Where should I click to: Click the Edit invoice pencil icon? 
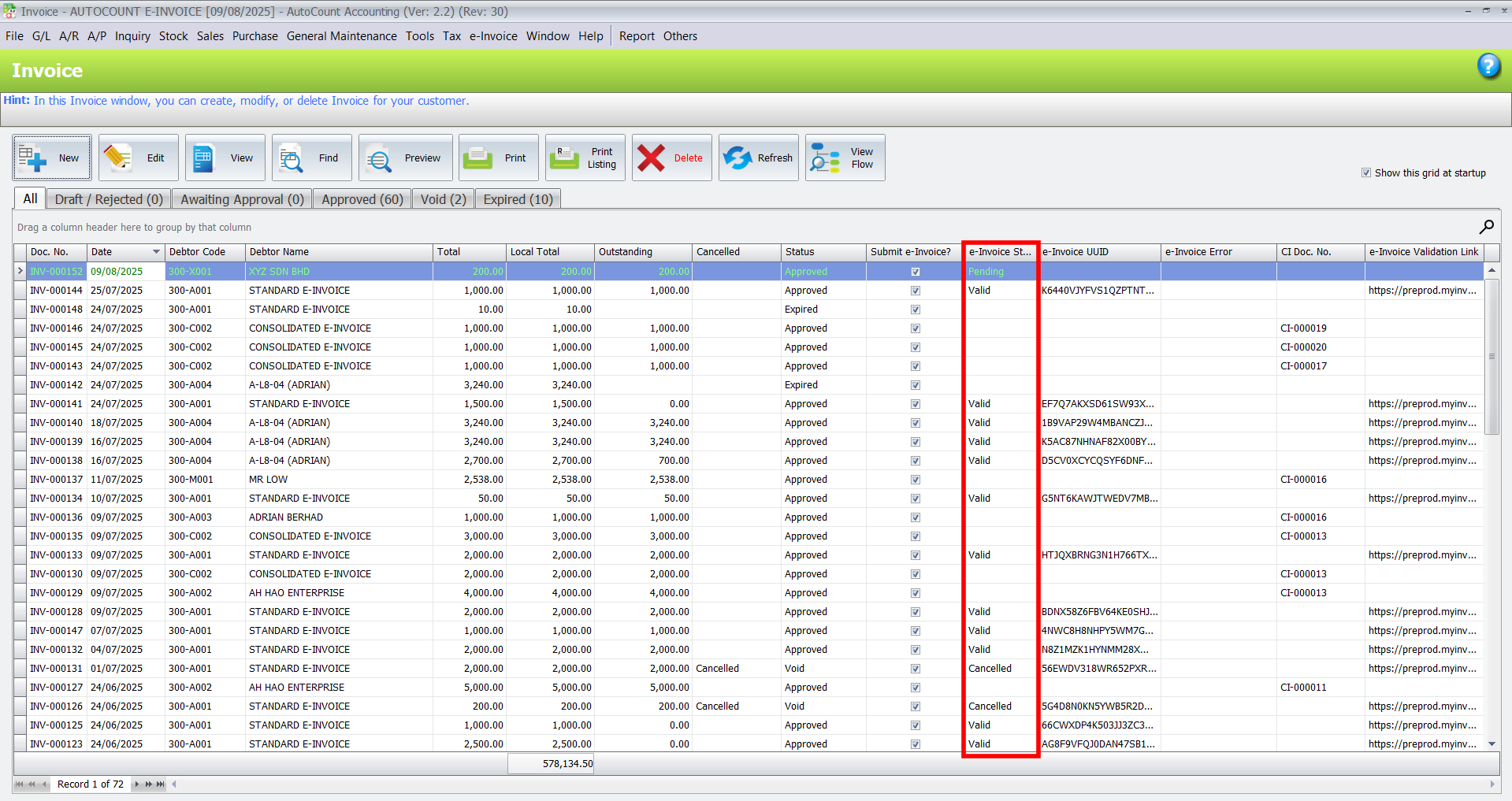pos(118,158)
